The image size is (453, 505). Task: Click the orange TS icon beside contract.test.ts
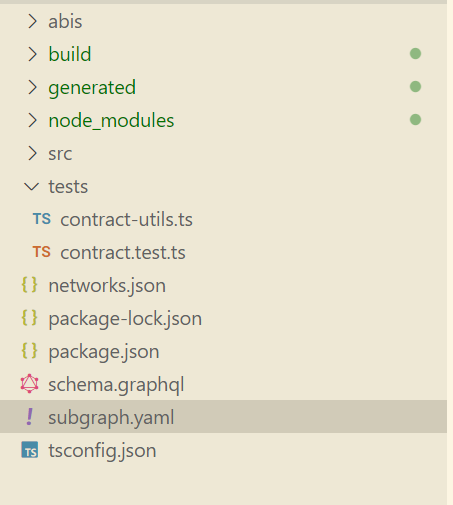point(42,252)
